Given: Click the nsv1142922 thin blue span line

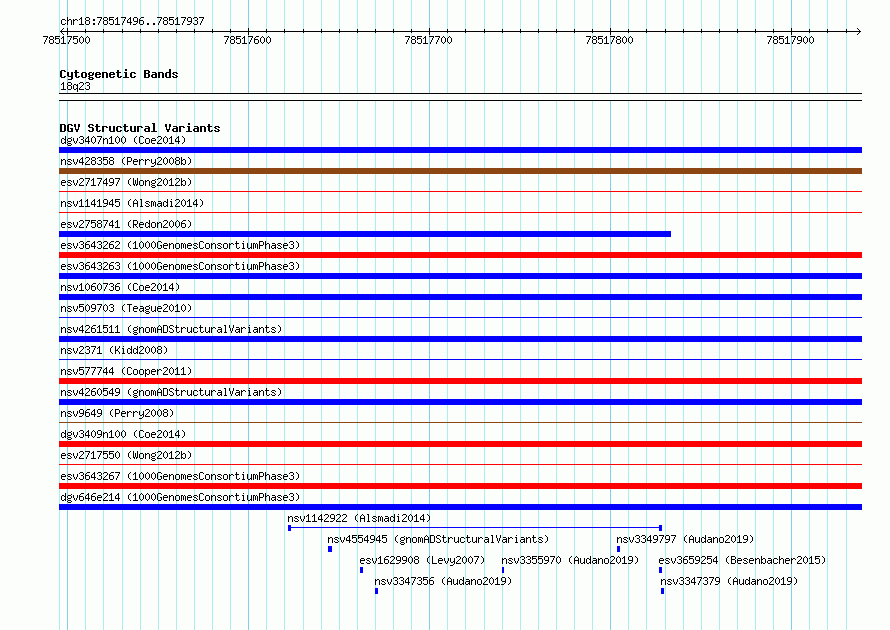Looking at the screenshot, I should tap(475, 528).
